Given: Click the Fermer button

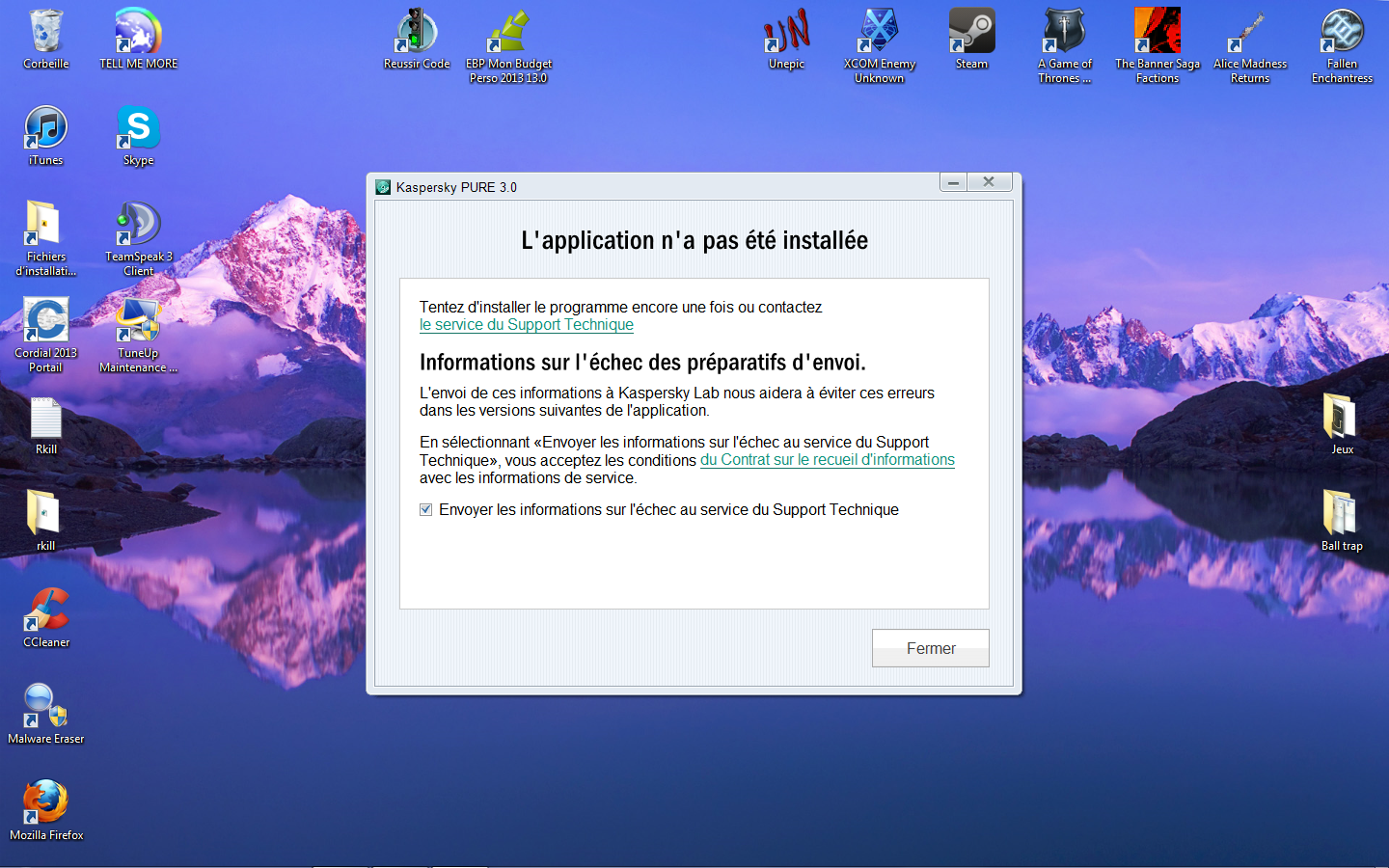Looking at the screenshot, I should [931, 648].
